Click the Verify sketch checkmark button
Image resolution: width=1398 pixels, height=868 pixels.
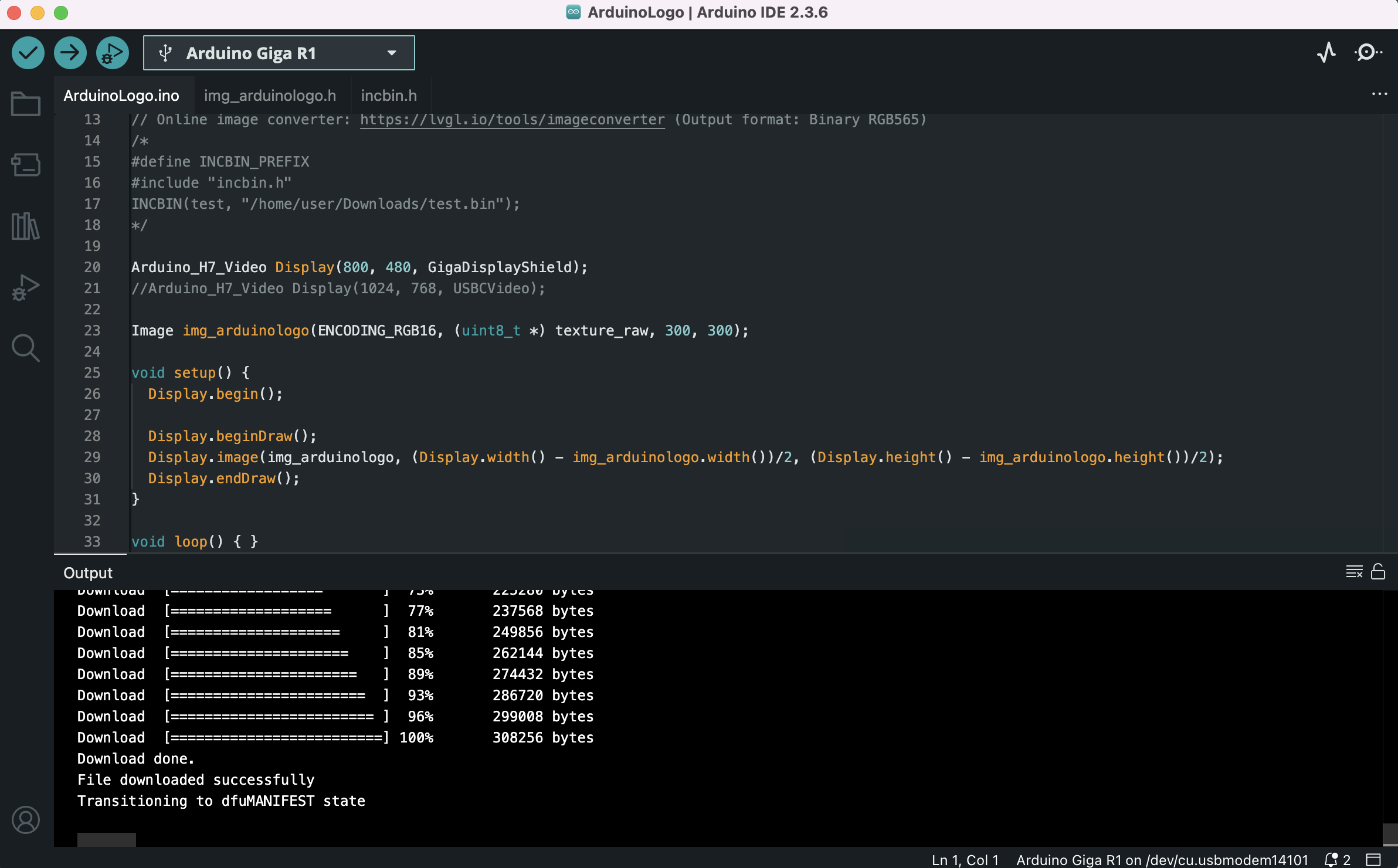click(x=28, y=53)
